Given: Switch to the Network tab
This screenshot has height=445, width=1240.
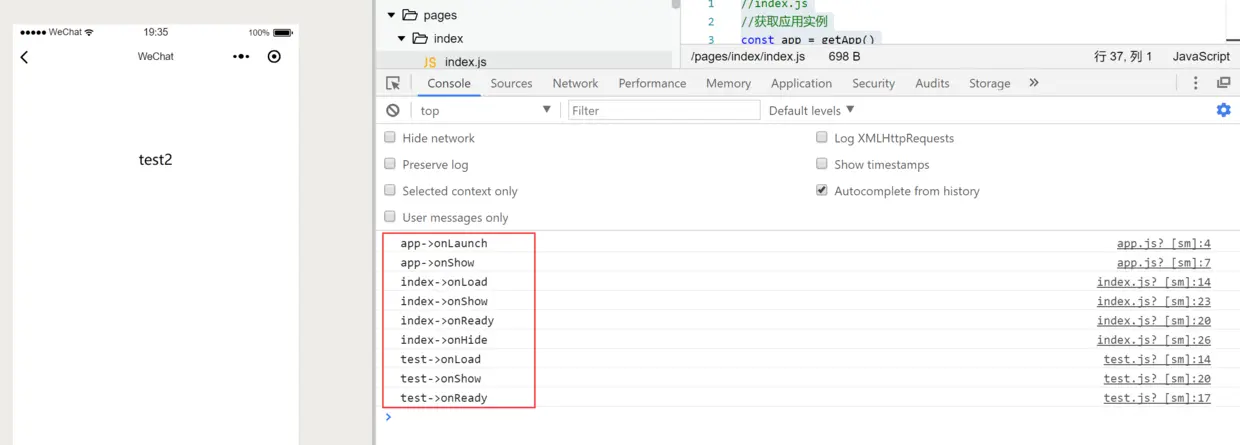Looking at the screenshot, I should (575, 83).
